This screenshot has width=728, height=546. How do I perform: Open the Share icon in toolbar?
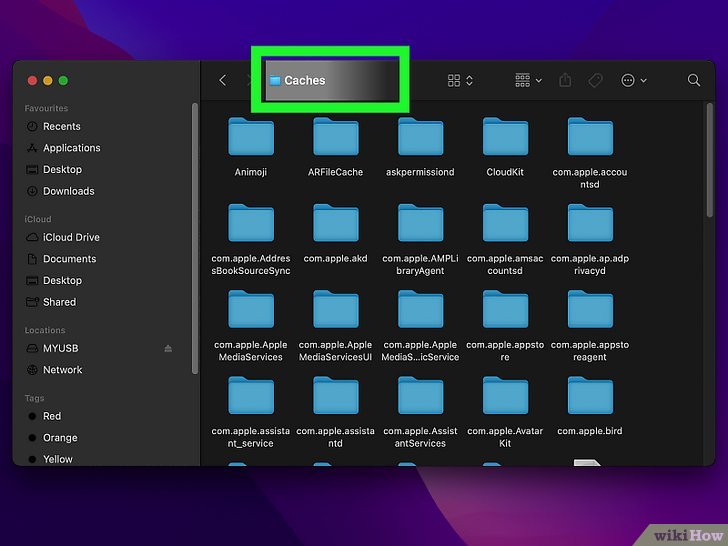[x=565, y=80]
